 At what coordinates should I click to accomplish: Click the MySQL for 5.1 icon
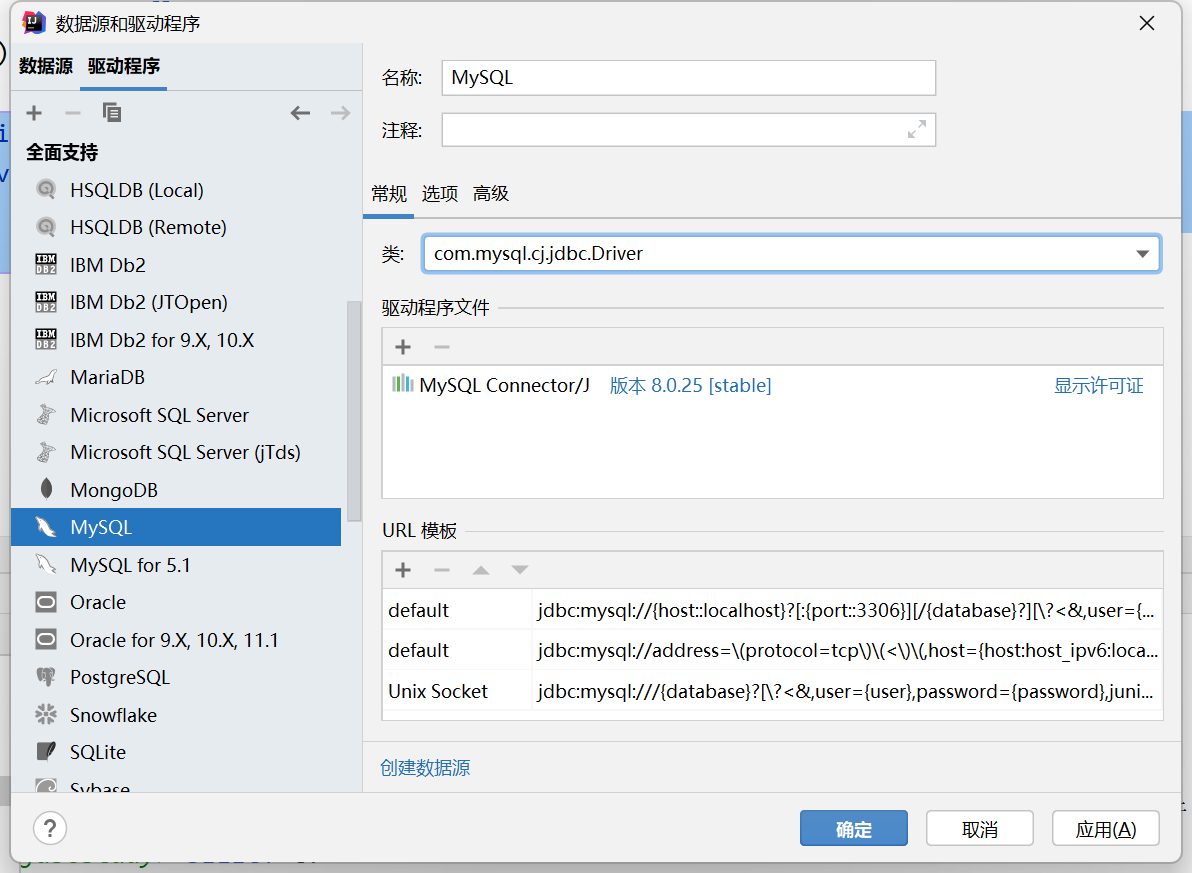[x=46, y=565]
